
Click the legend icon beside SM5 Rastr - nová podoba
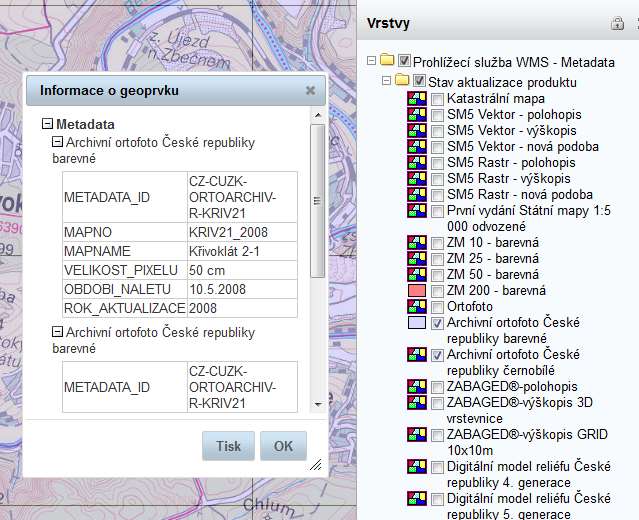[x=416, y=194]
